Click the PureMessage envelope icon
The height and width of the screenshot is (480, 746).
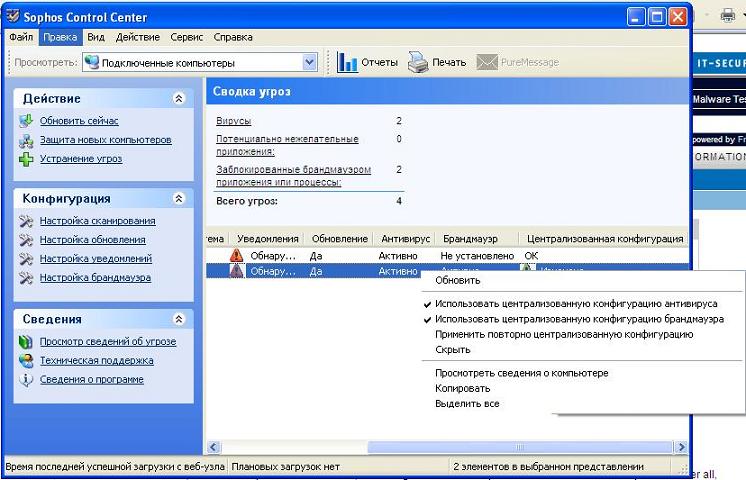pos(487,62)
